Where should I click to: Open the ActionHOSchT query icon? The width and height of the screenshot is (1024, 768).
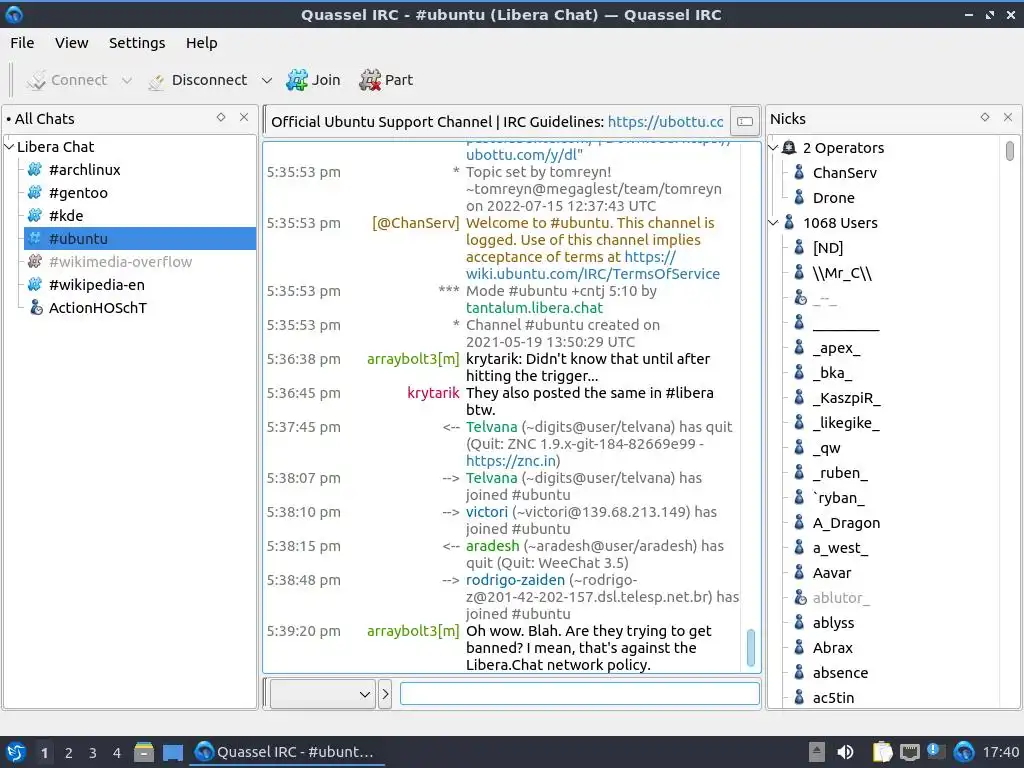click(x=36, y=308)
